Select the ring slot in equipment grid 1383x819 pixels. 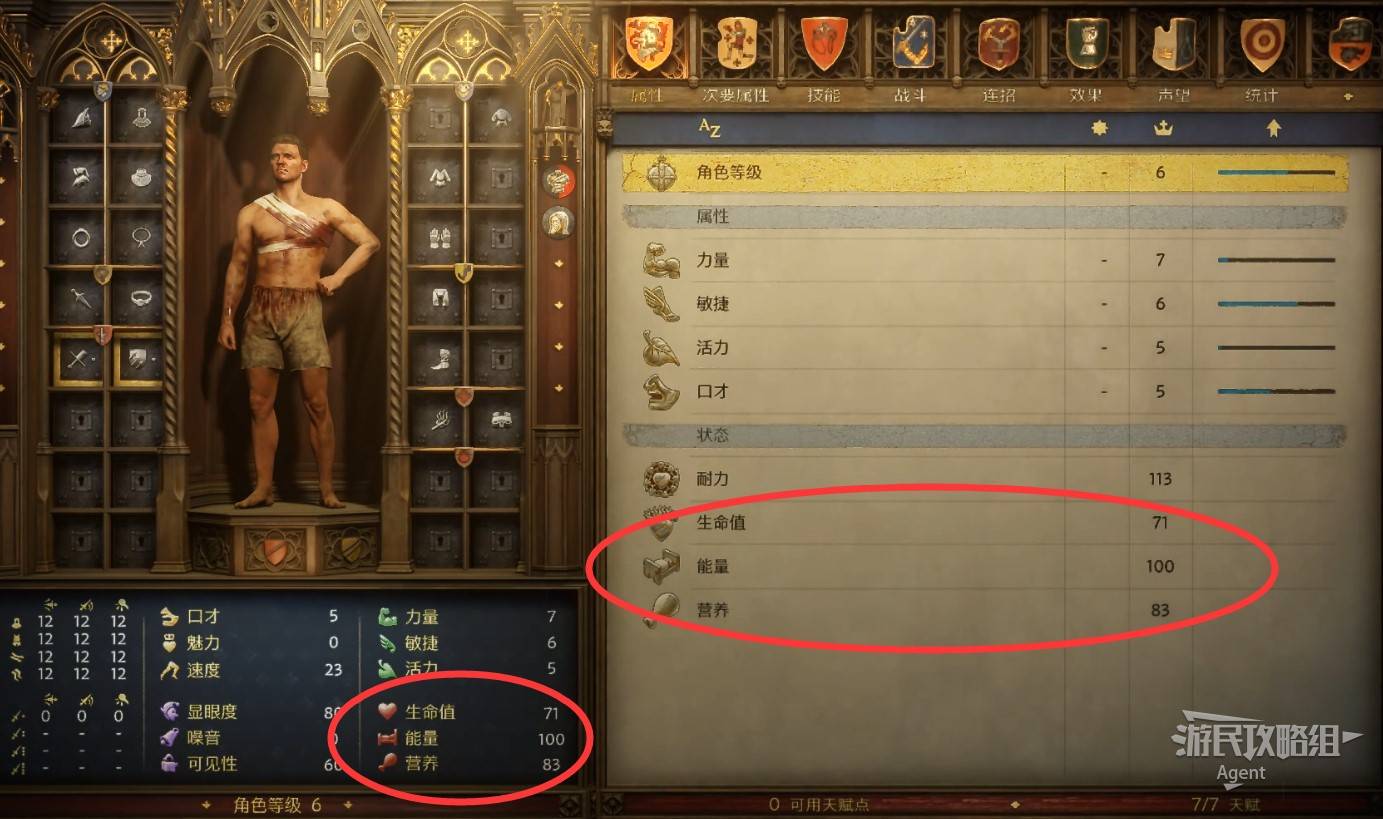(x=78, y=238)
